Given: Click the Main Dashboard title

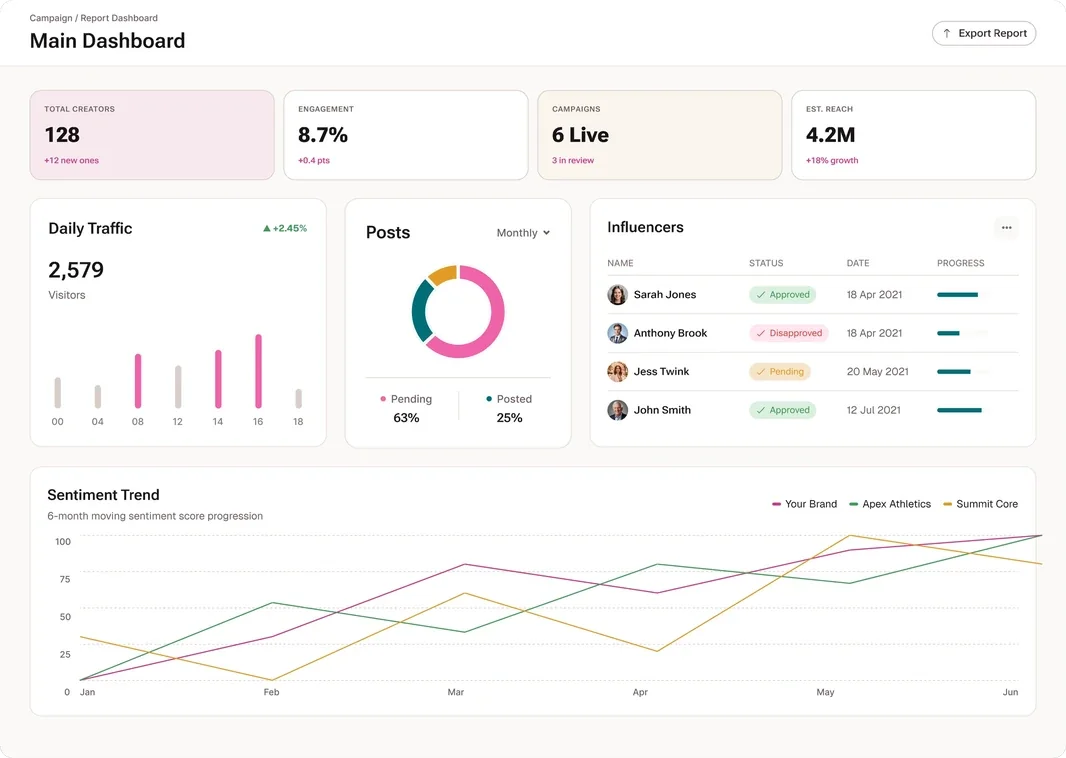Looking at the screenshot, I should click(x=107, y=41).
